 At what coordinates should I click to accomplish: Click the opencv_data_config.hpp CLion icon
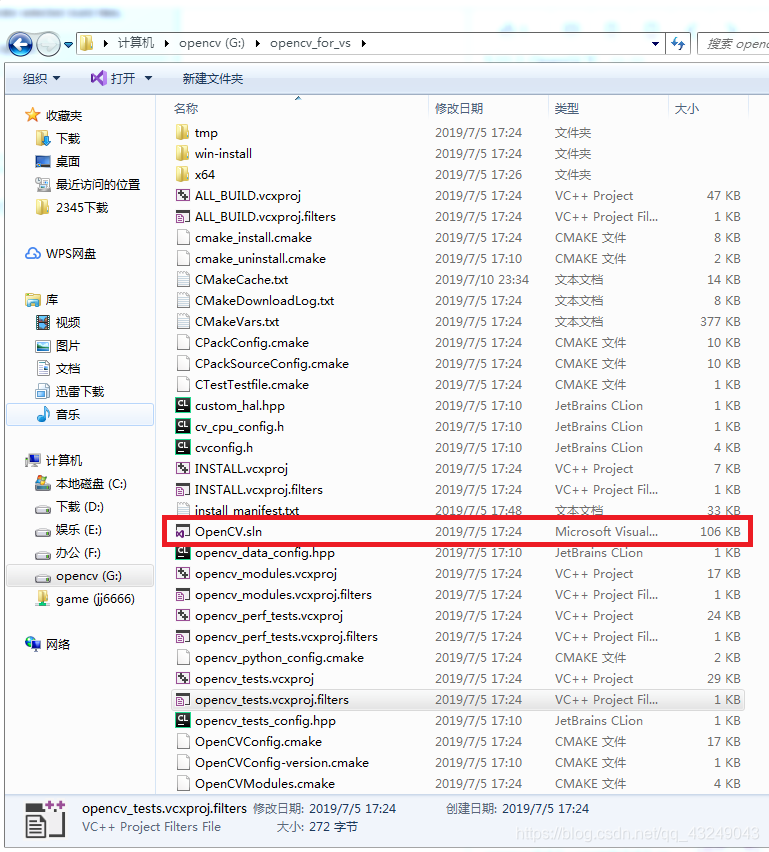183,553
